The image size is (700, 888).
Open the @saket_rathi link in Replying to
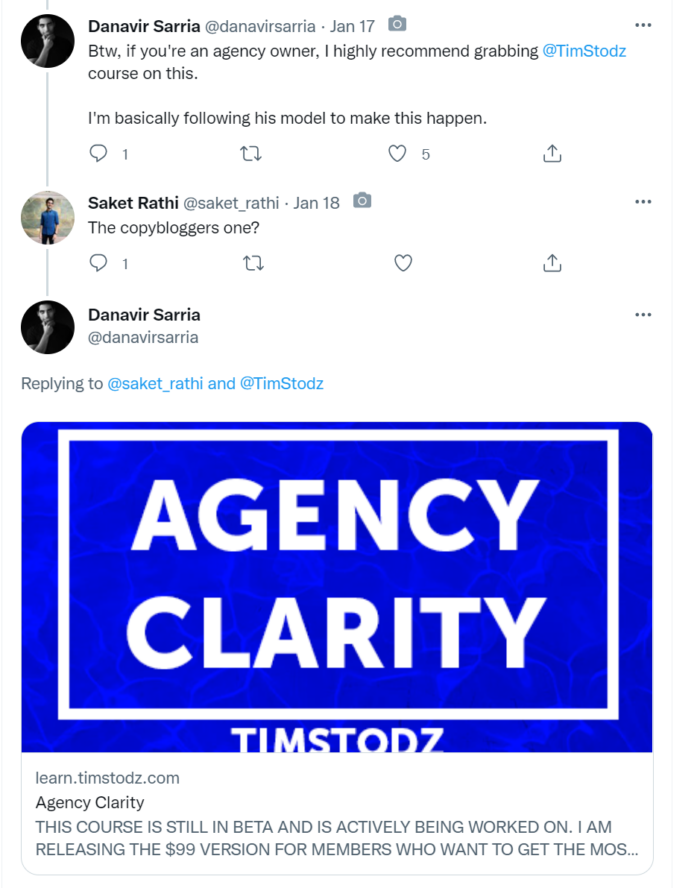(x=155, y=383)
